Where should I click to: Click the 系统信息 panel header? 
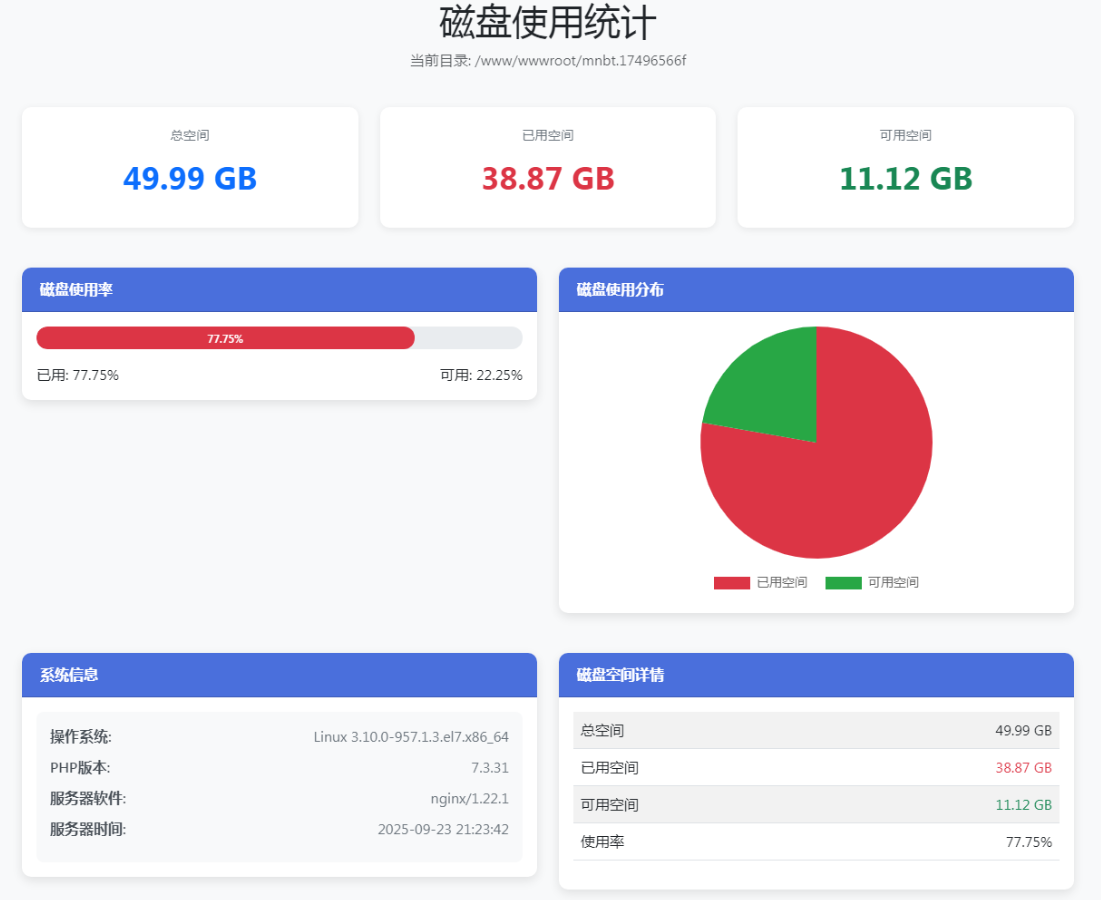279,675
